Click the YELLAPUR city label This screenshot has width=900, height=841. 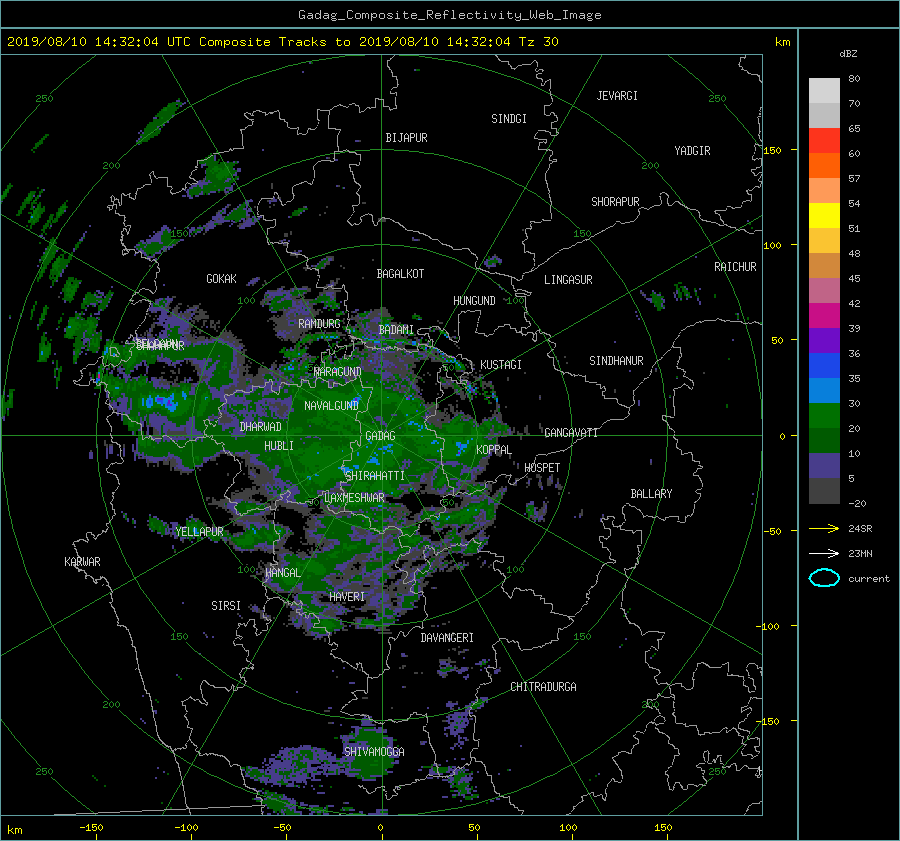click(199, 532)
